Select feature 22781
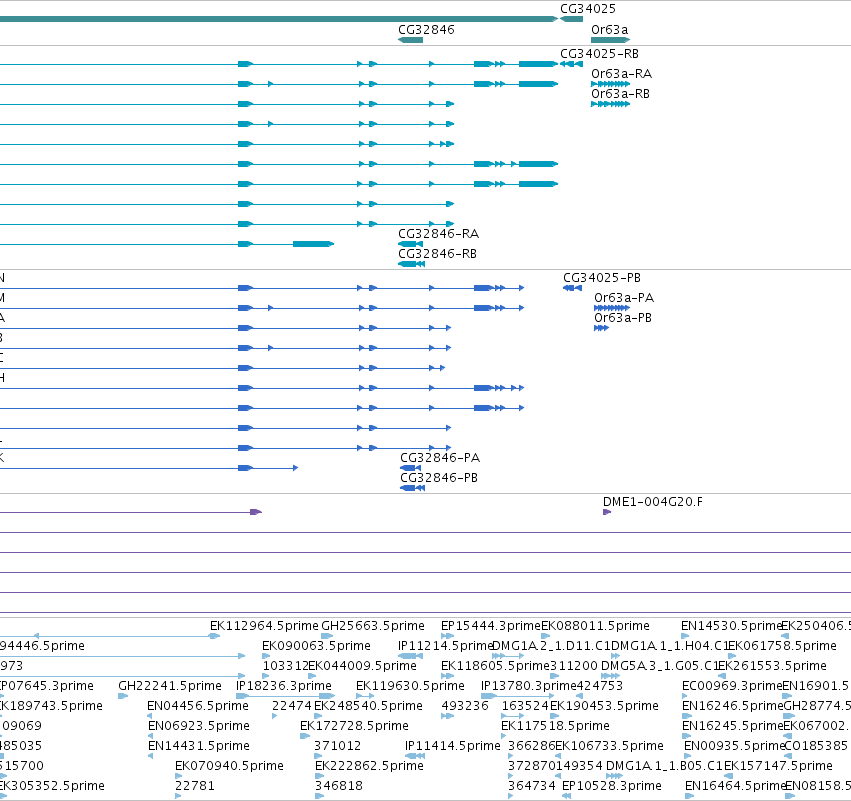Image resolution: width=851 pixels, height=801 pixels. [195, 787]
